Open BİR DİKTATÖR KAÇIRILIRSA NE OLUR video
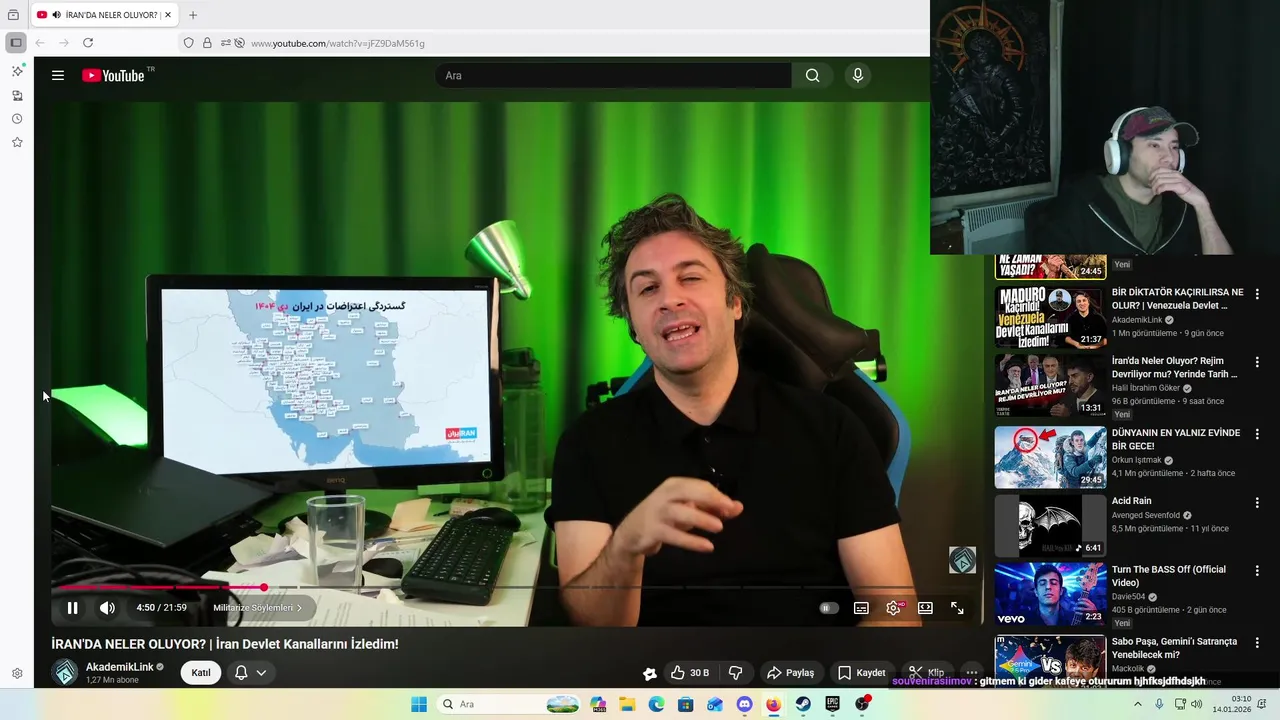The width and height of the screenshot is (1280, 720). click(1177, 298)
